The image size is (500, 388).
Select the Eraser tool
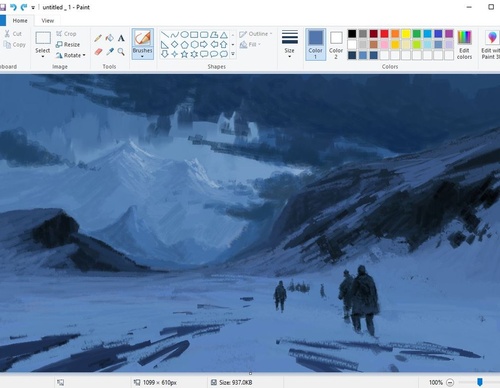[x=98, y=51]
